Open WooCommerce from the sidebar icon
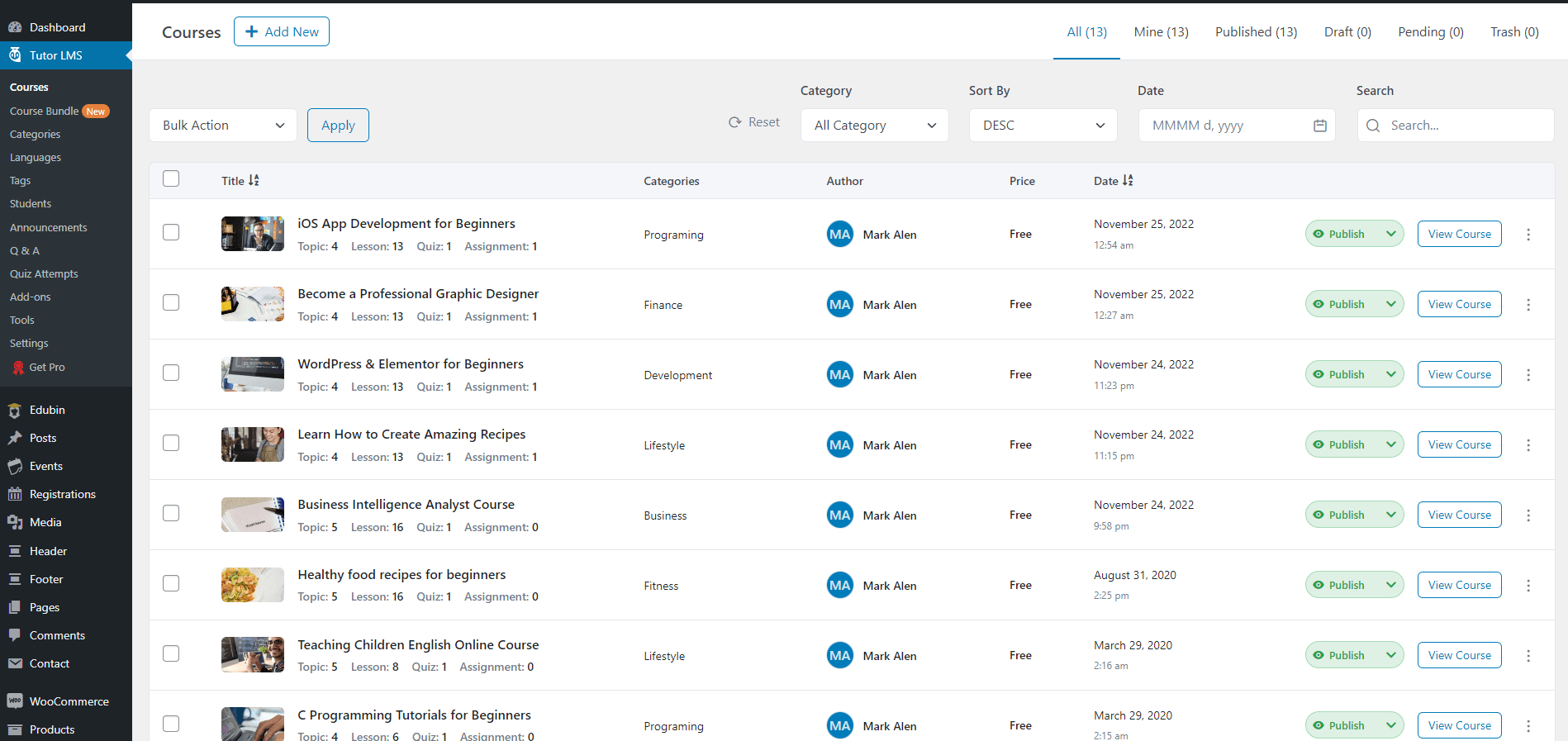The image size is (1568, 741). 15,701
